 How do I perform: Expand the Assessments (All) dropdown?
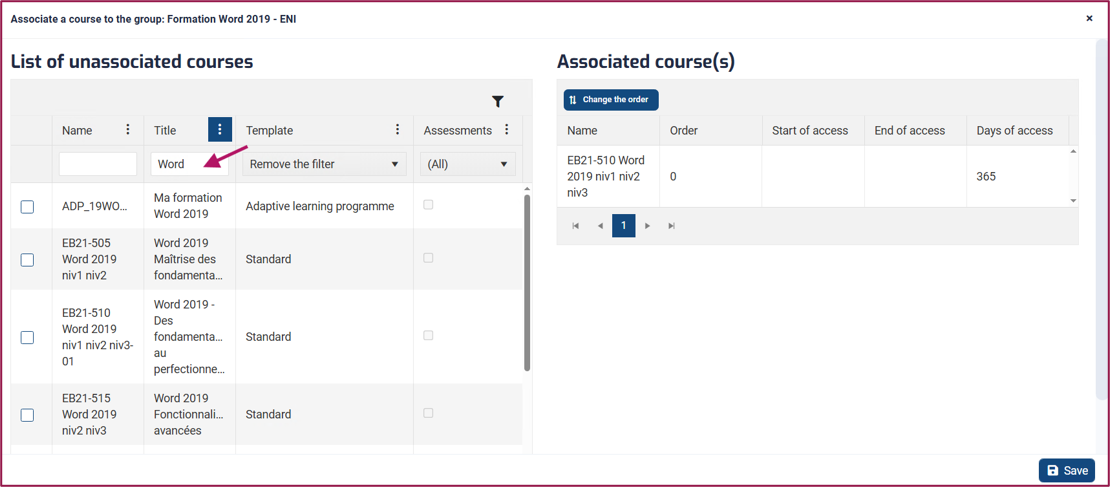pyautogui.click(x=468, y=164)
